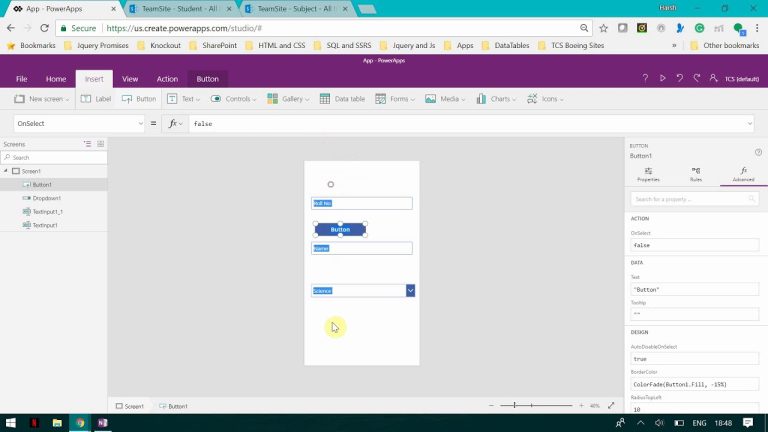
Task: Open the Controls dropdown
Action: [233, 99]
